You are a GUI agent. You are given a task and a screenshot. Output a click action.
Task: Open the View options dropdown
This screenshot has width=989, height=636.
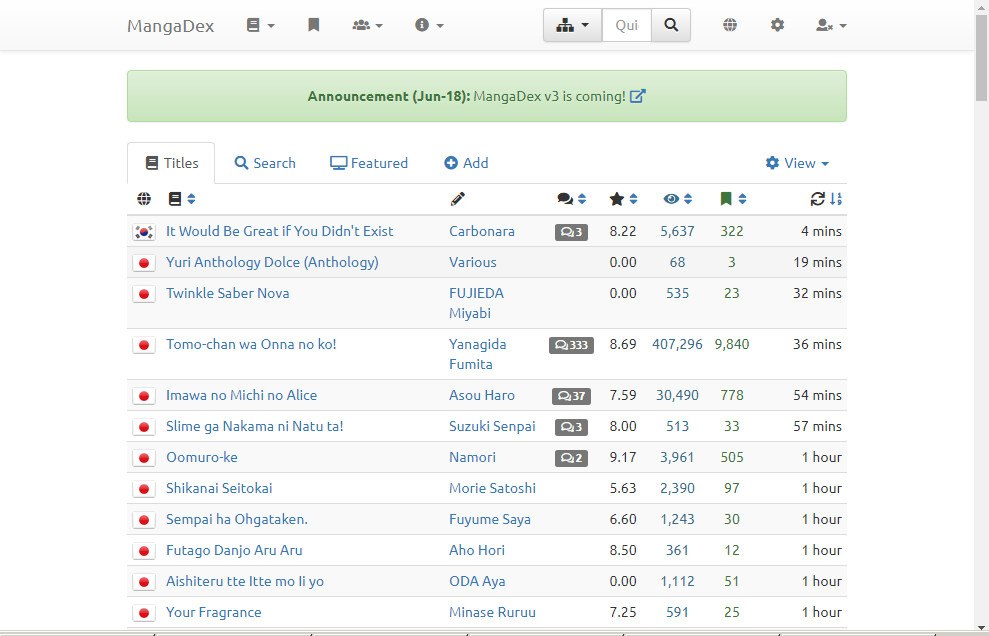point(797,163)
